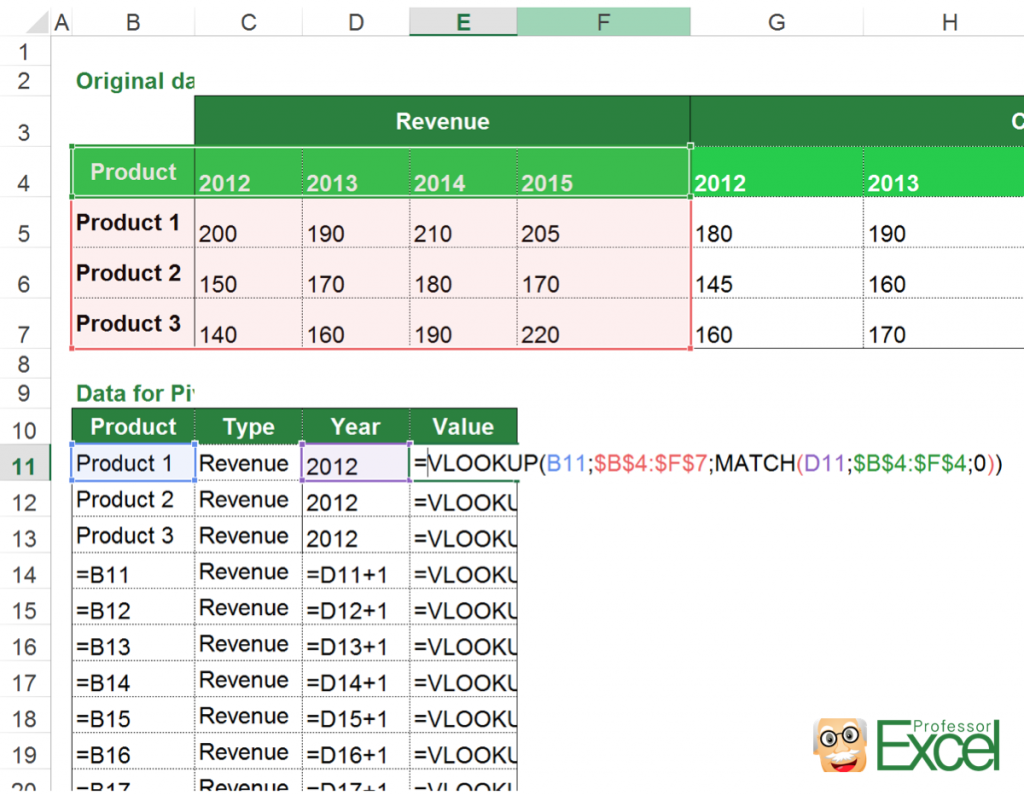Viewport: 1024px width, 795px height.
Task: Click the VLOOKUP formula cell in row 11
Action: point(464,463)
